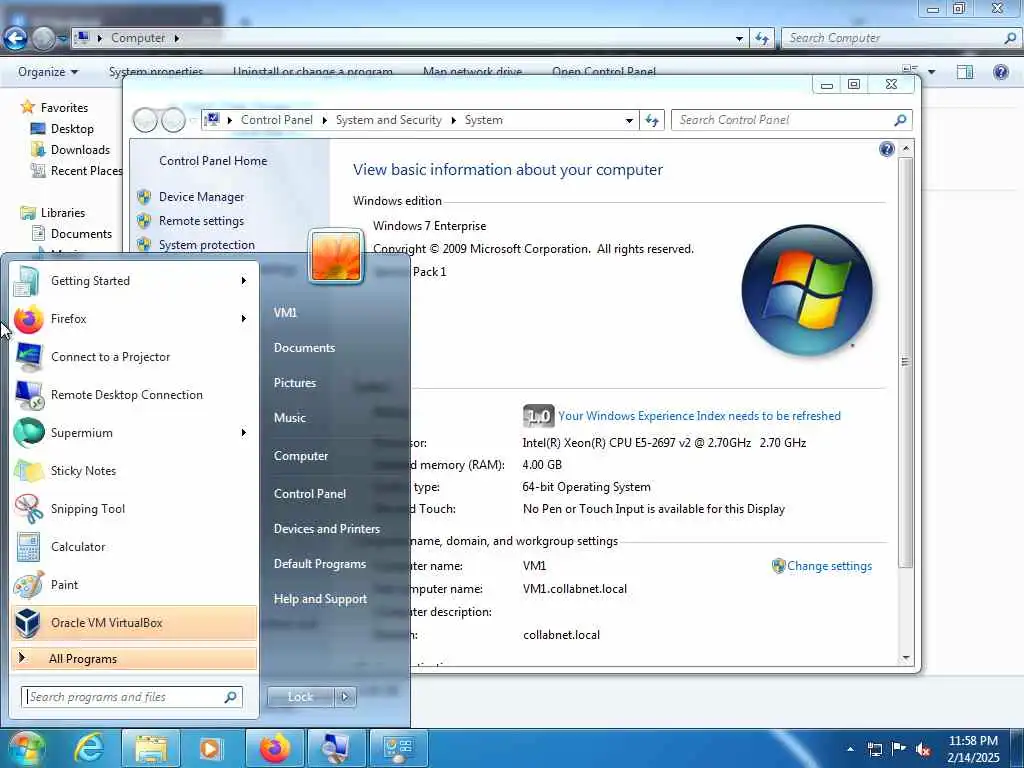Click scroll down arrow in System window
This screenshot has height=768, width=1024.
click(x=906, y=658)
